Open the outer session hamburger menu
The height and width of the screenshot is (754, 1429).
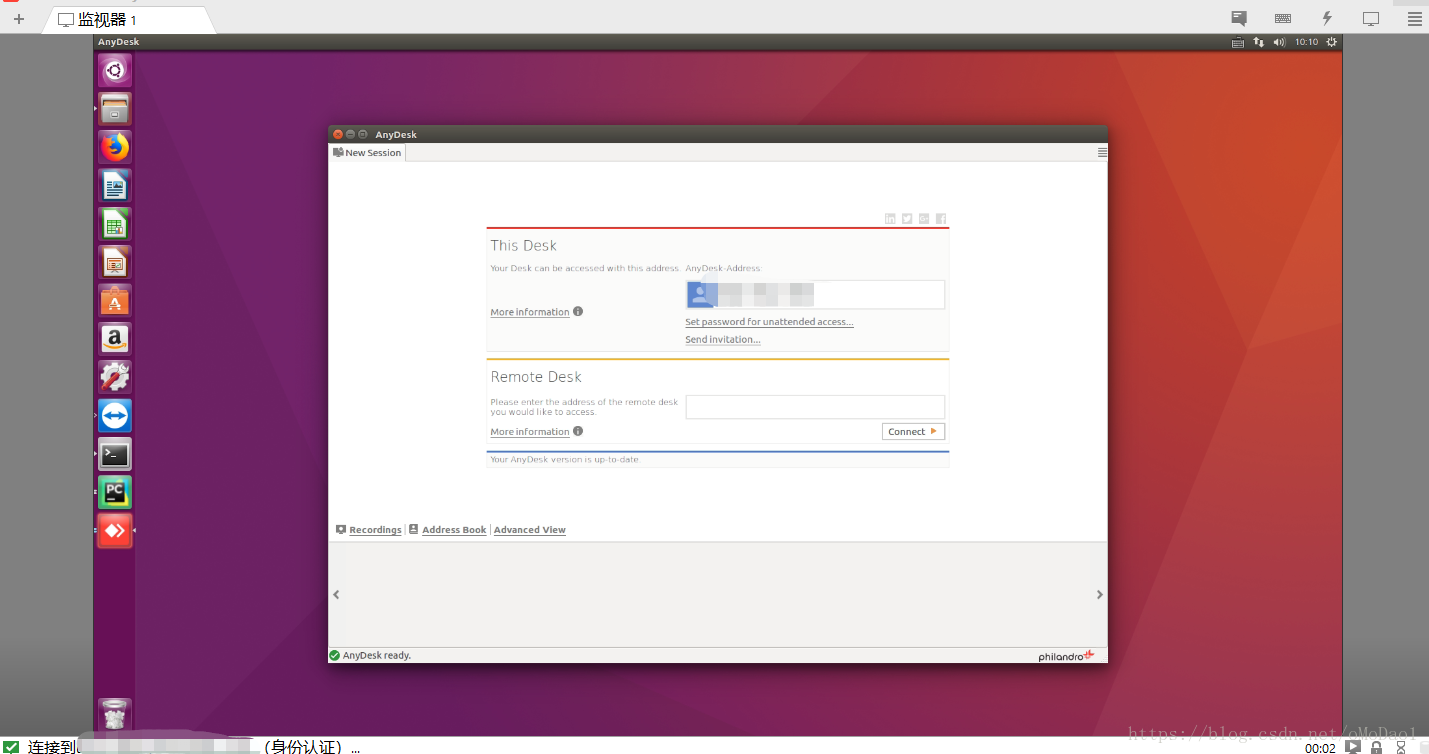[x=1415, y=18]
